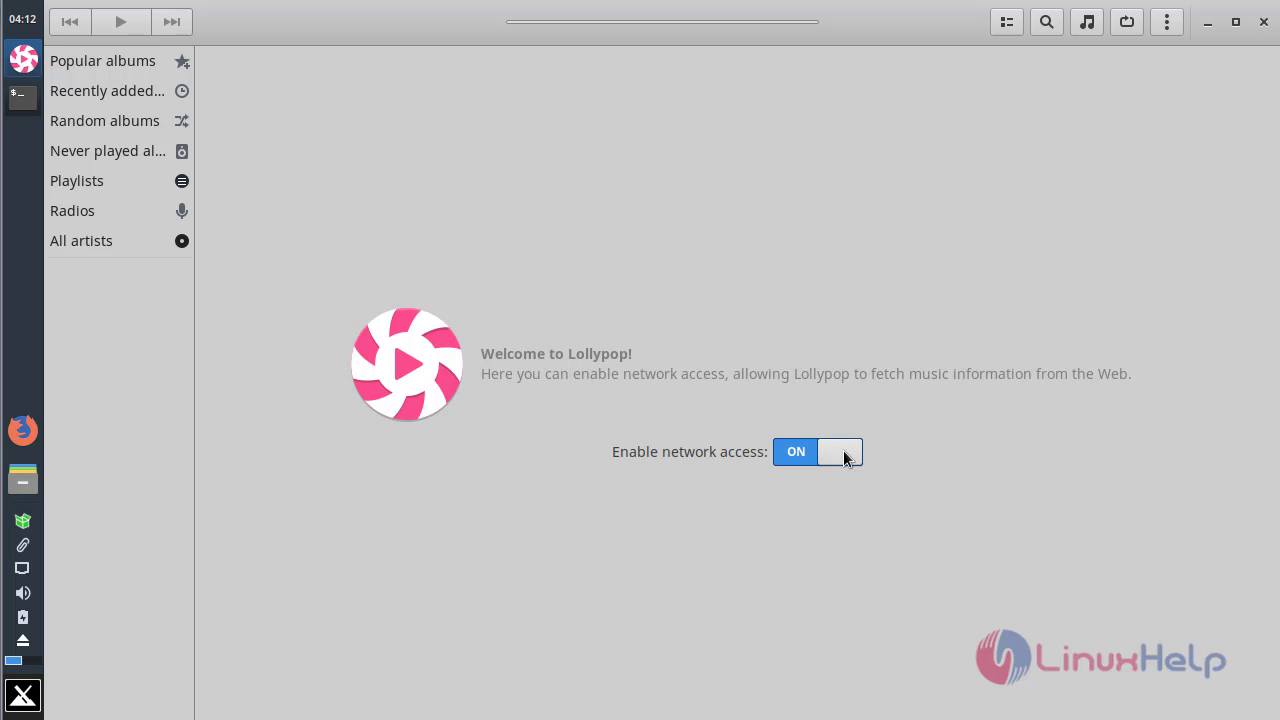1280x720 pixels.
Task: Click the paperclip clipboard tray icon
Action: point(22,545)
